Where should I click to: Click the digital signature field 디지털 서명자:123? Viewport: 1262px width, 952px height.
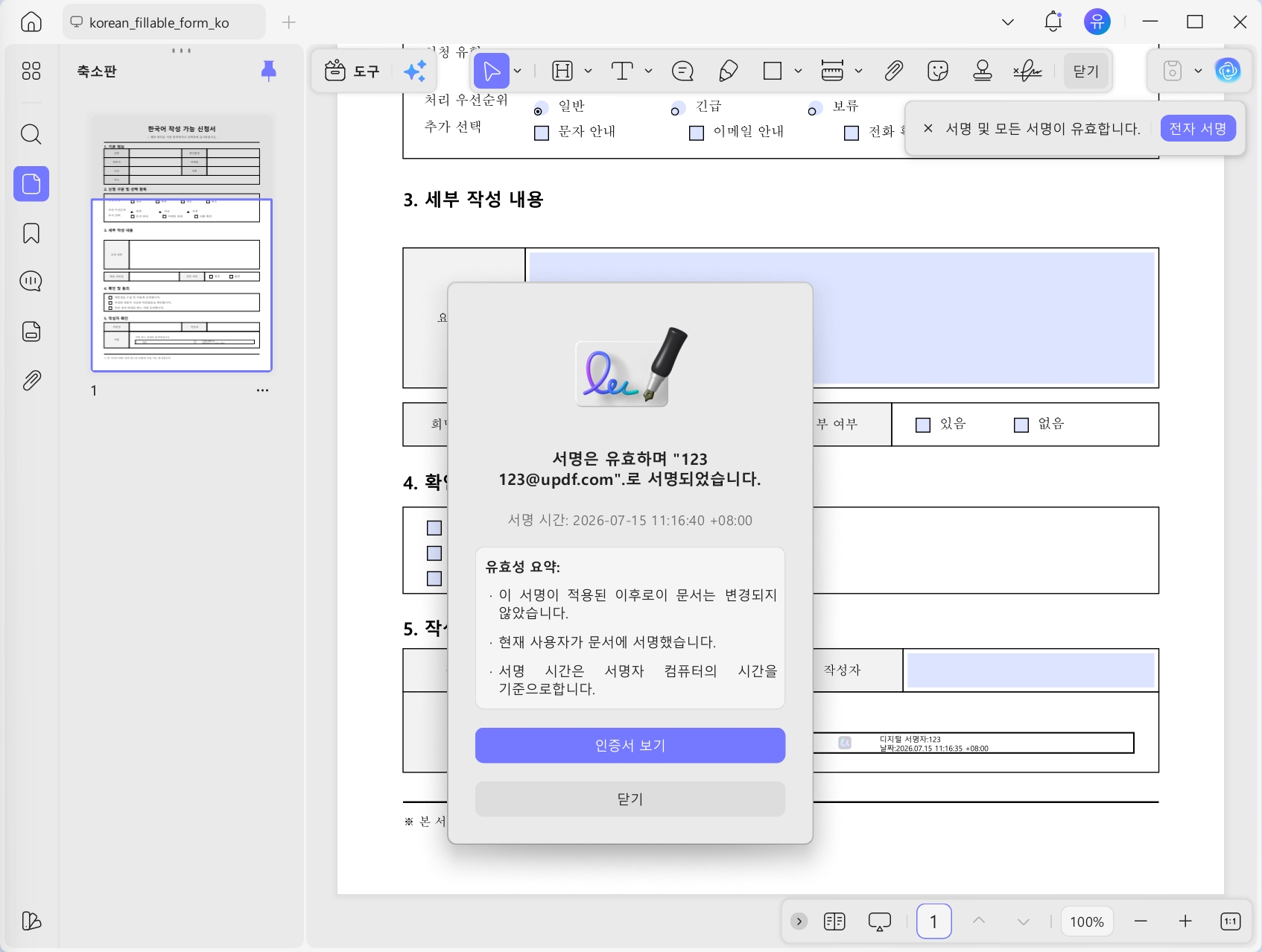tap(974, 743)
